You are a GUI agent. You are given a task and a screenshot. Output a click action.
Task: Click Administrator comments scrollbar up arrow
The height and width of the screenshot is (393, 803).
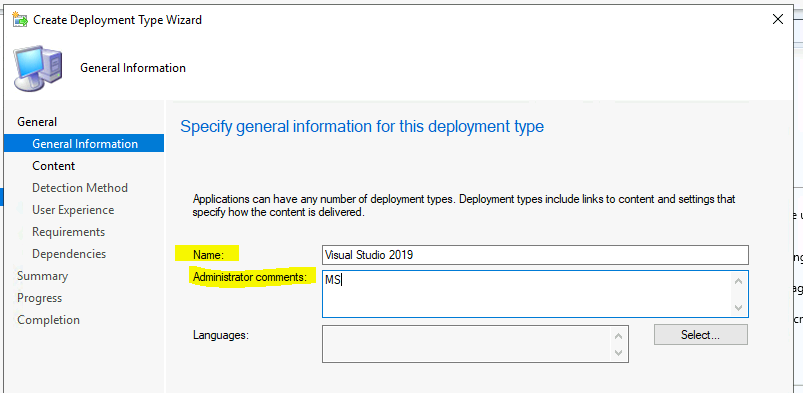(x=738, y=281)
